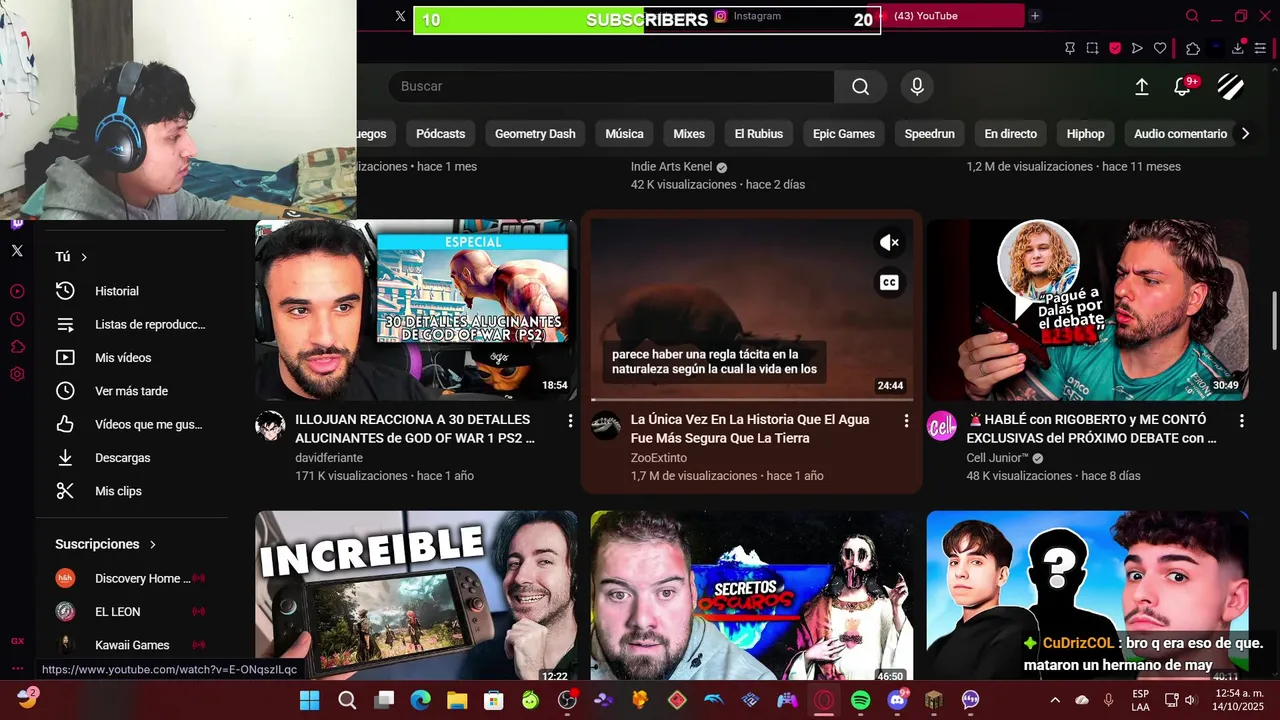Unmute the ZooExtinto video preview

[x=889, y=242]
